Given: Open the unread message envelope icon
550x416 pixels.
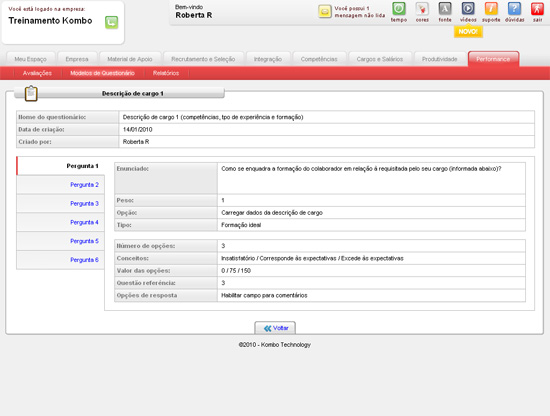Looking at the screenshot, I should pyautogui.click(x=325, y=12).
